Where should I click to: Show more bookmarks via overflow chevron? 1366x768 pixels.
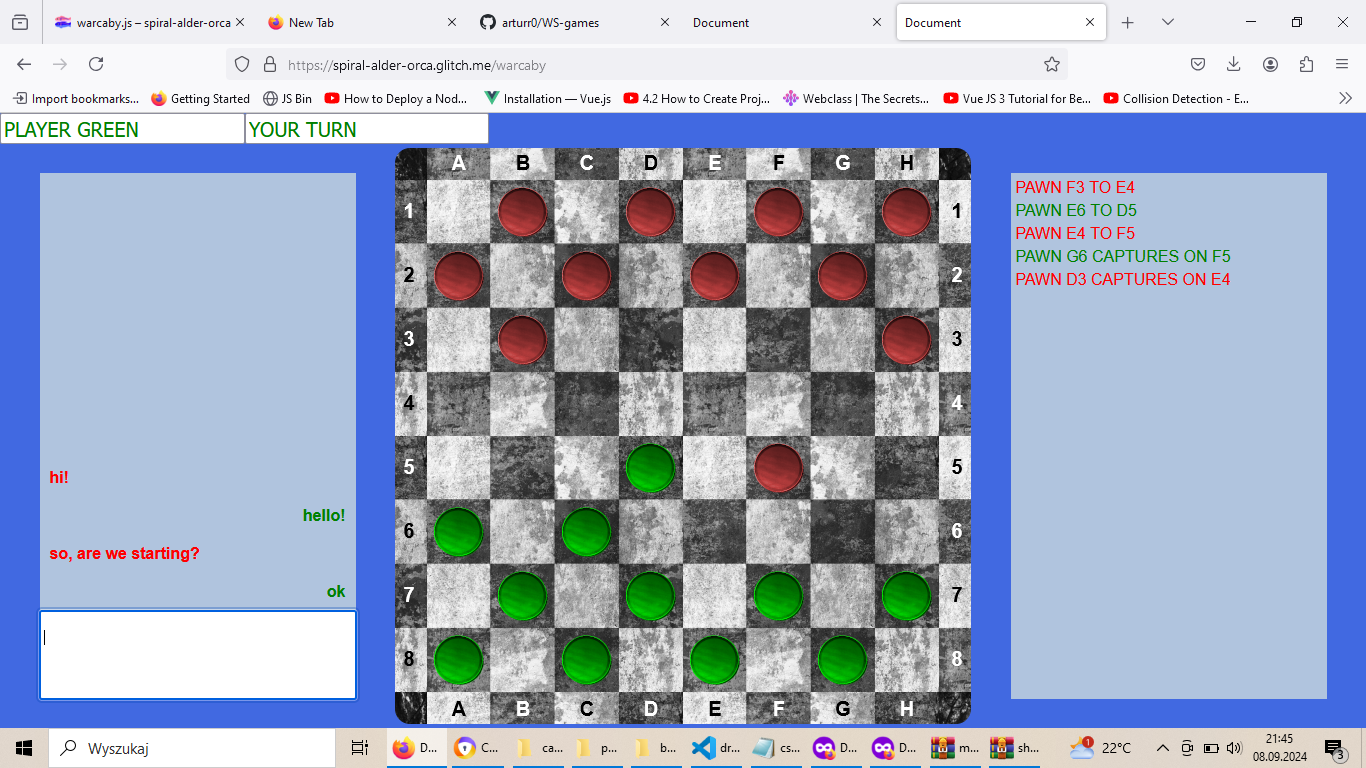(1345, 98)
